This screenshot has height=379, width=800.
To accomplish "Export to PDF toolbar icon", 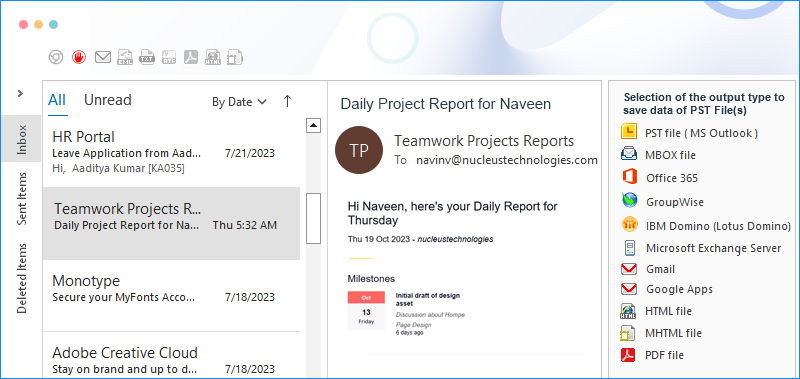I will point(191,57).
